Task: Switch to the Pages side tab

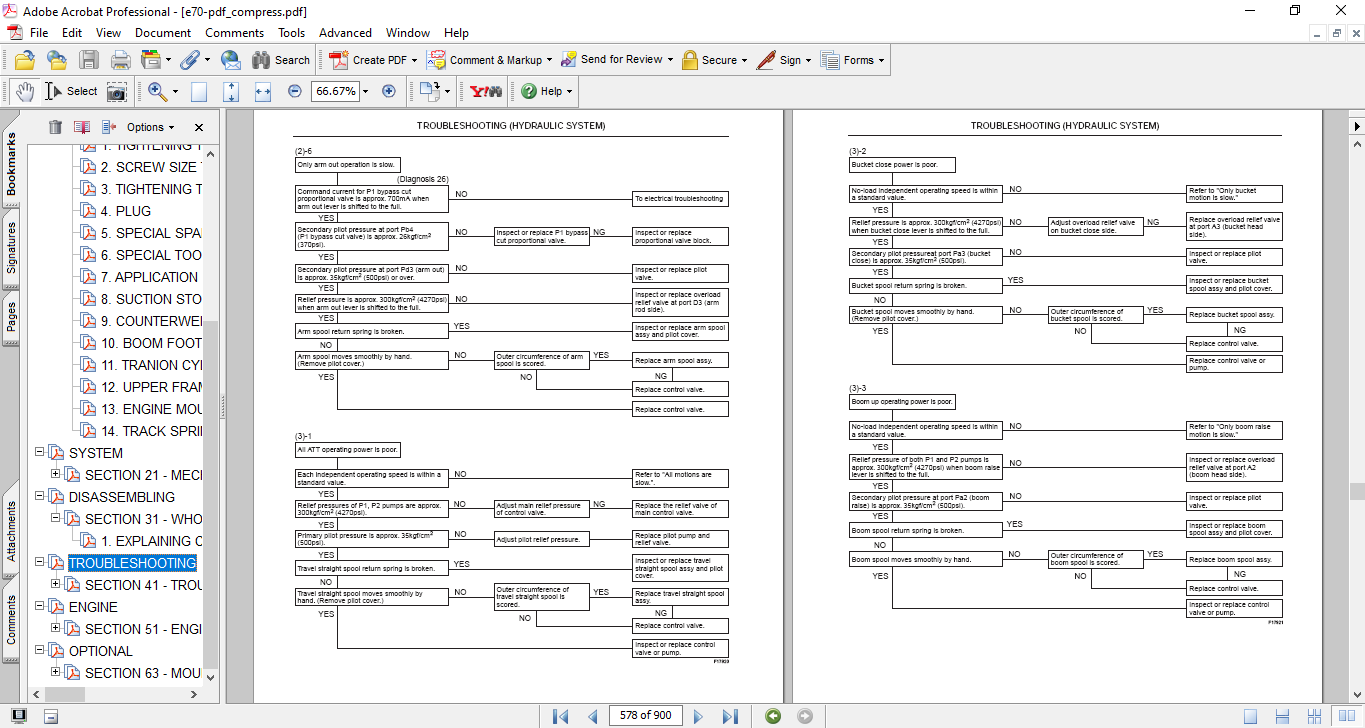Action: [11, 317]
